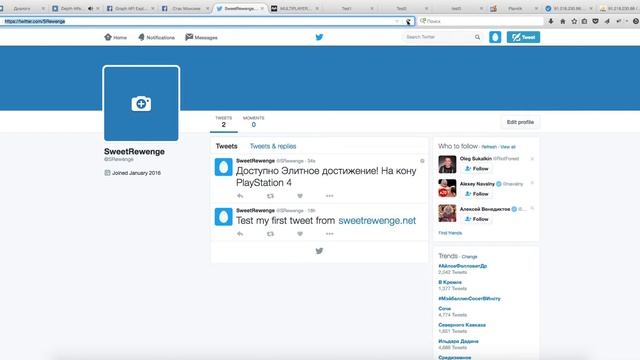Open Alexey Navalny's profile photo

coord(447,188)
